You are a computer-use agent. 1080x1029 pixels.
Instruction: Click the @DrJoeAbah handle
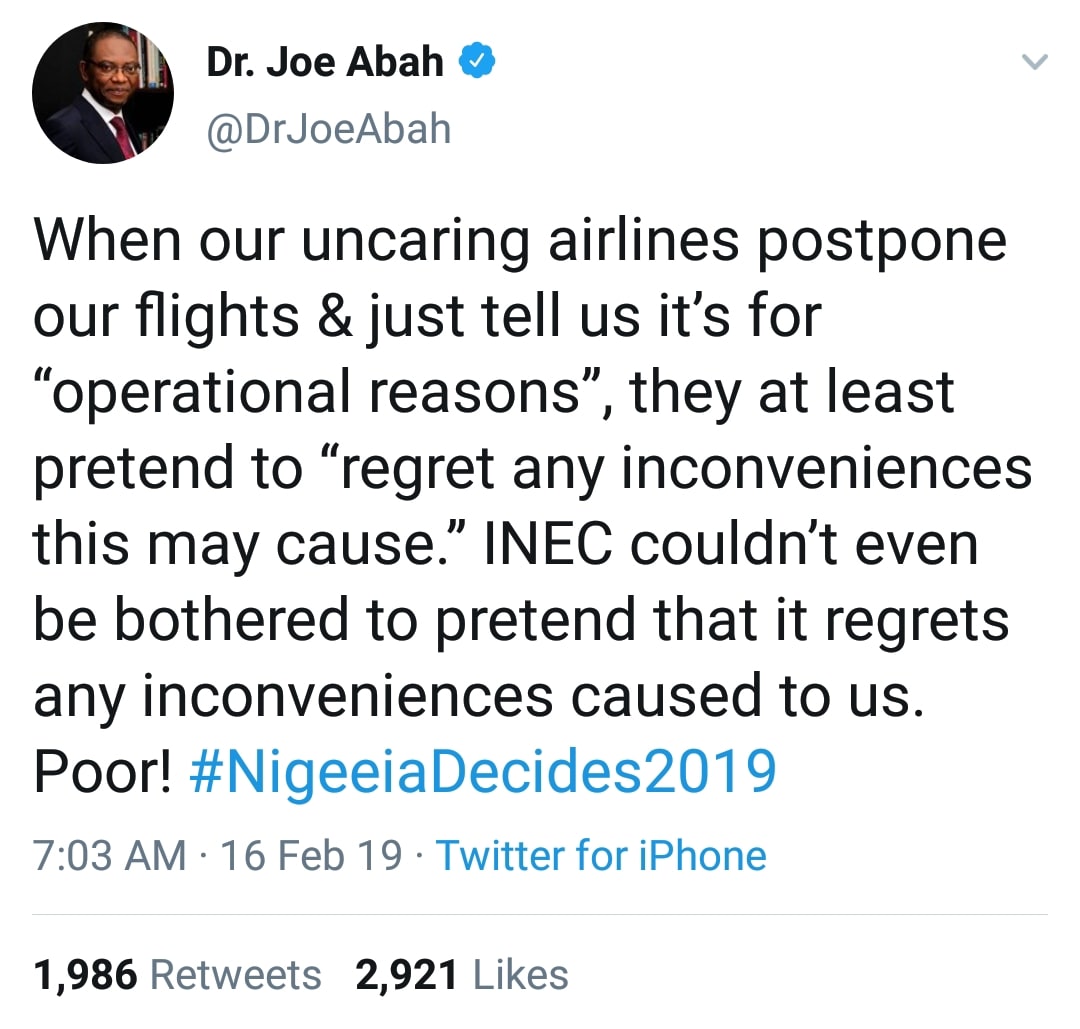(x=328, y=129)
